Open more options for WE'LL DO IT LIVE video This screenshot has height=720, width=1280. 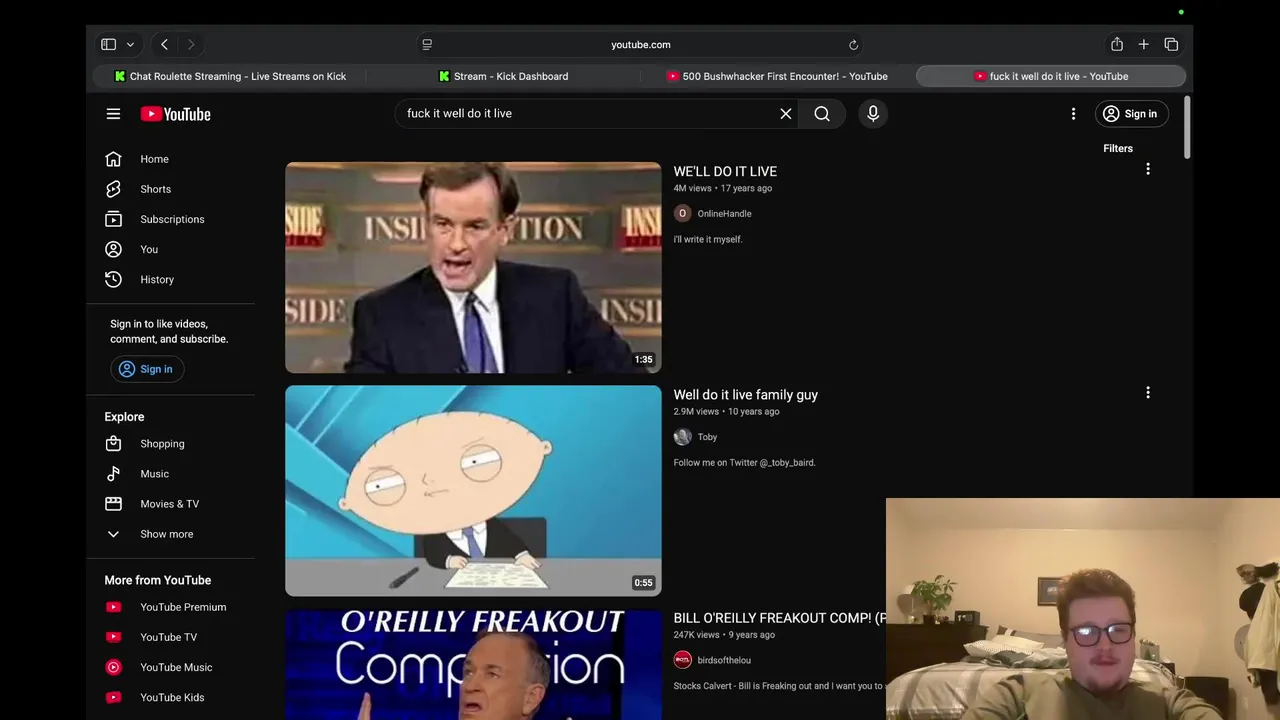pyautogui.click(x=1148, y=169)
